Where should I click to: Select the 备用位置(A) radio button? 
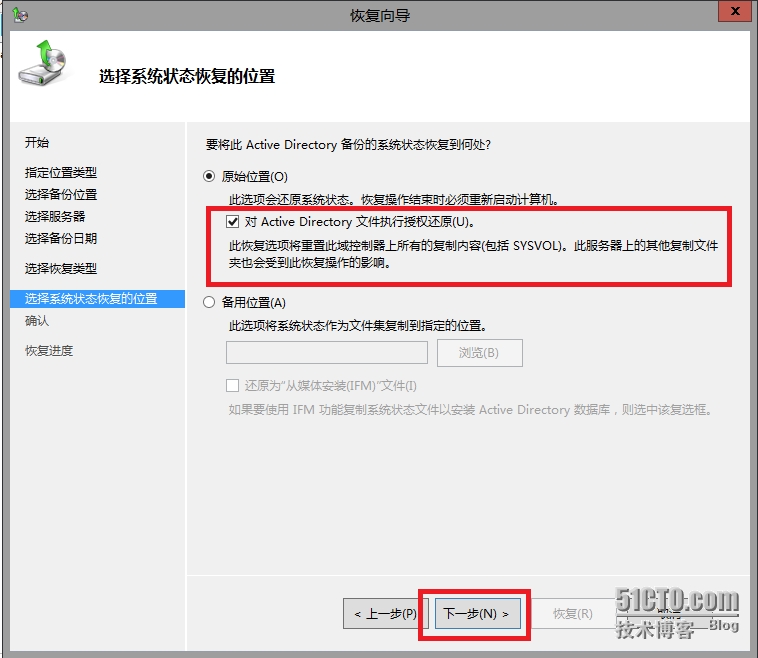click(209, 303)
